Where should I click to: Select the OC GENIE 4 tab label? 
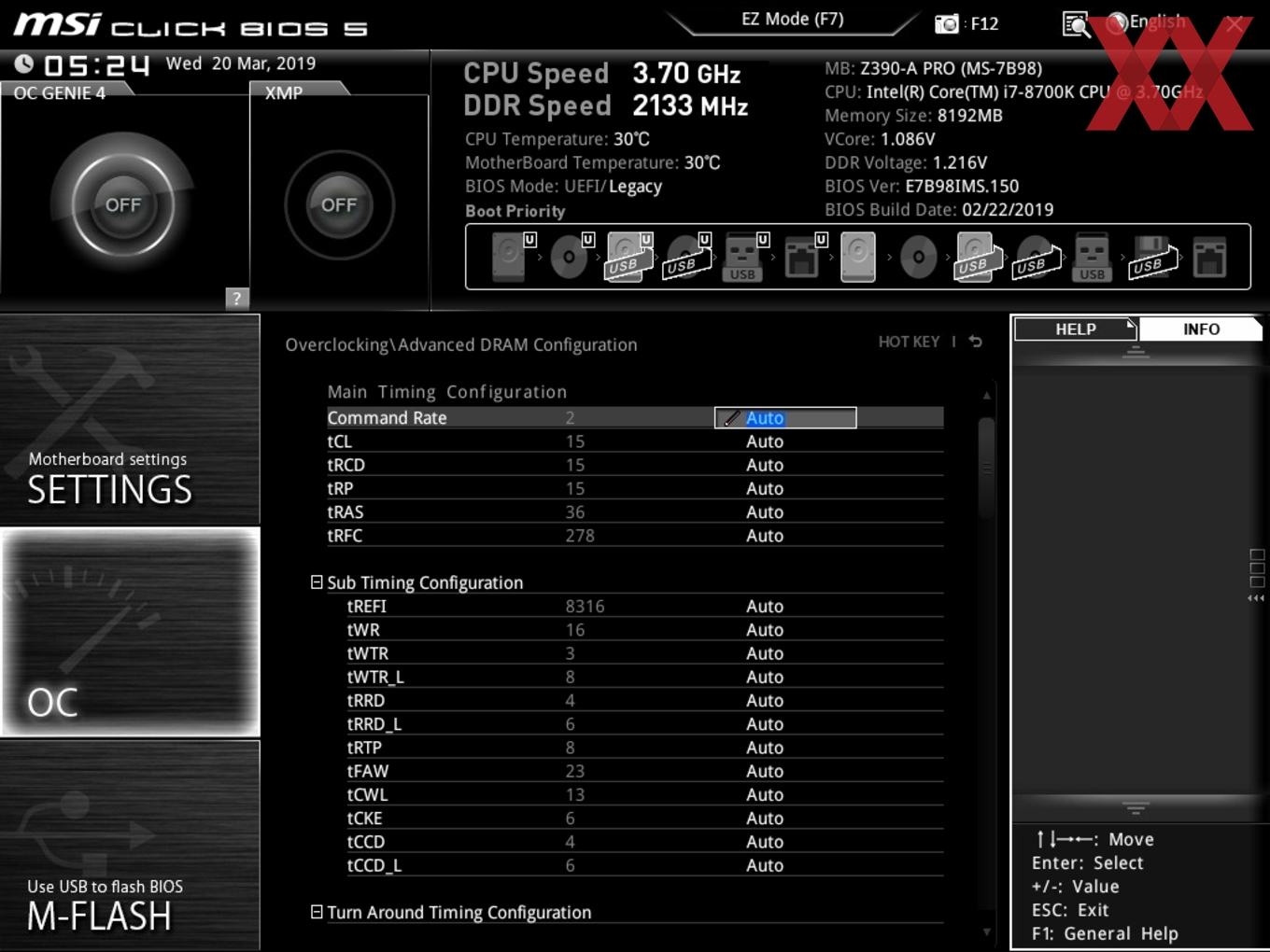[x=60, y=92]
